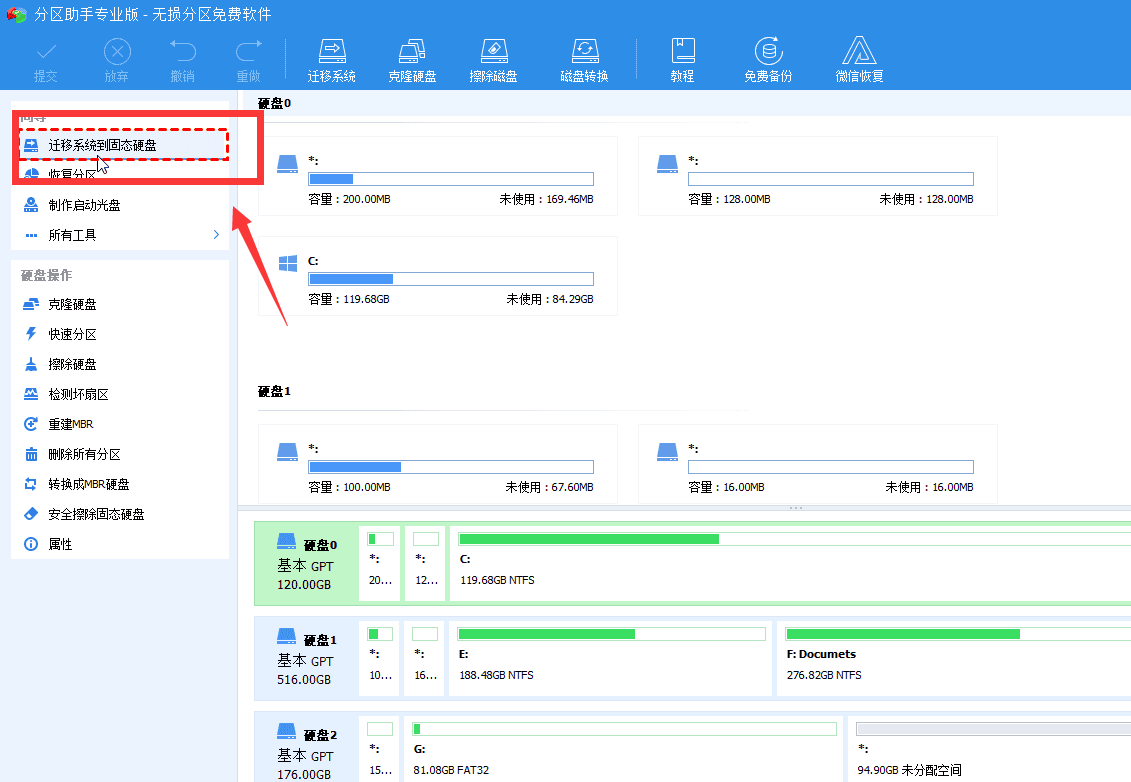Click usage bar of the 200.00MB partition
Screen dimensions: 1131x782
pyautogui.click(x=451, y=179)
